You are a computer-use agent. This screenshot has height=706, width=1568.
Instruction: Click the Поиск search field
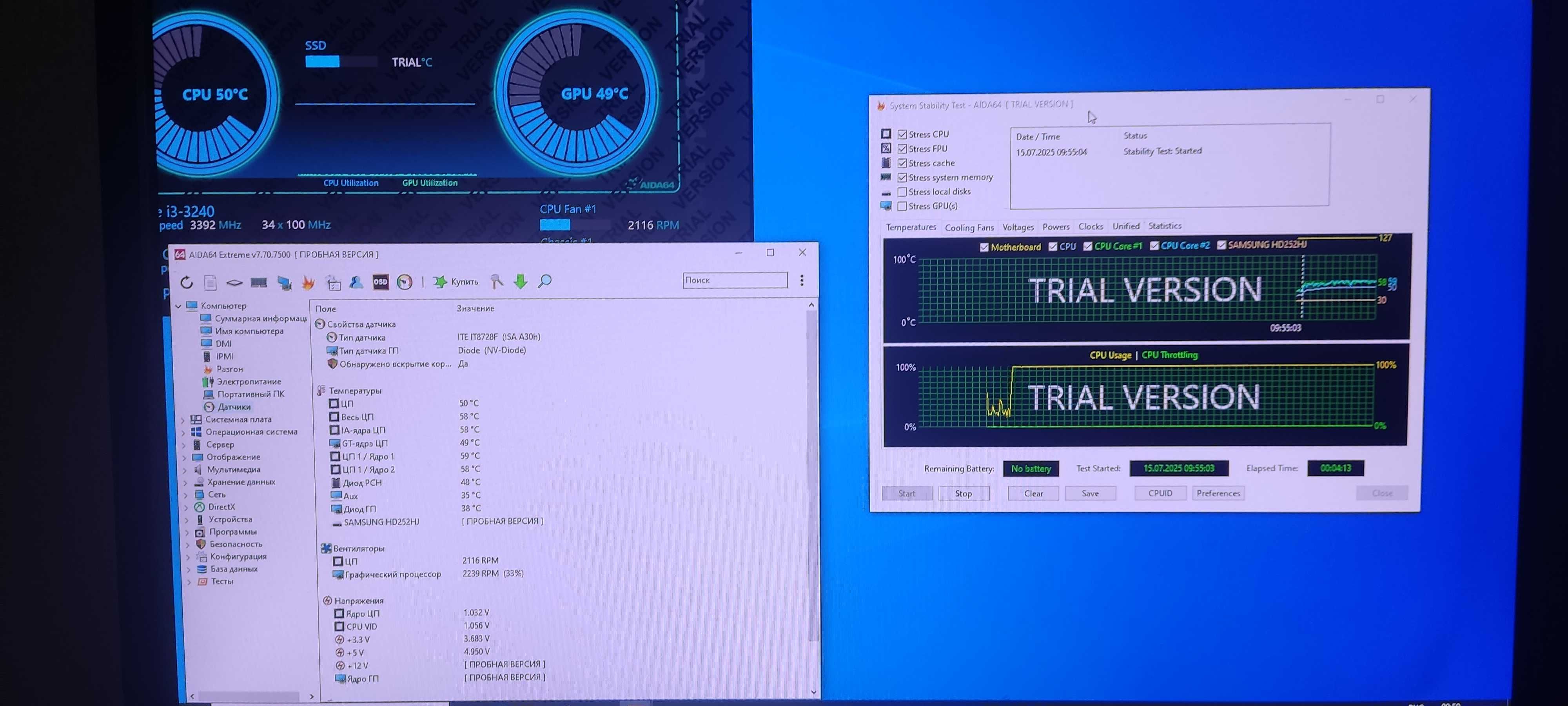[x=735, y=280]
